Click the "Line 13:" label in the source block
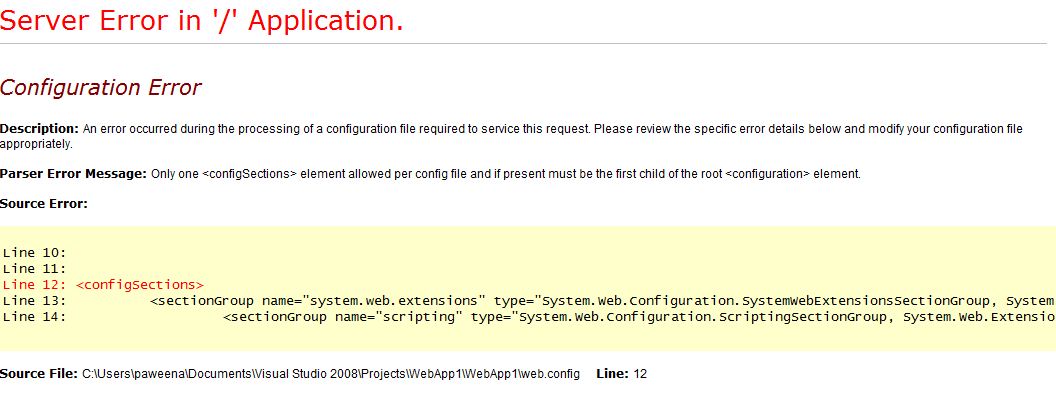This screenshot has height=399, width=1056. click(35, 301)
